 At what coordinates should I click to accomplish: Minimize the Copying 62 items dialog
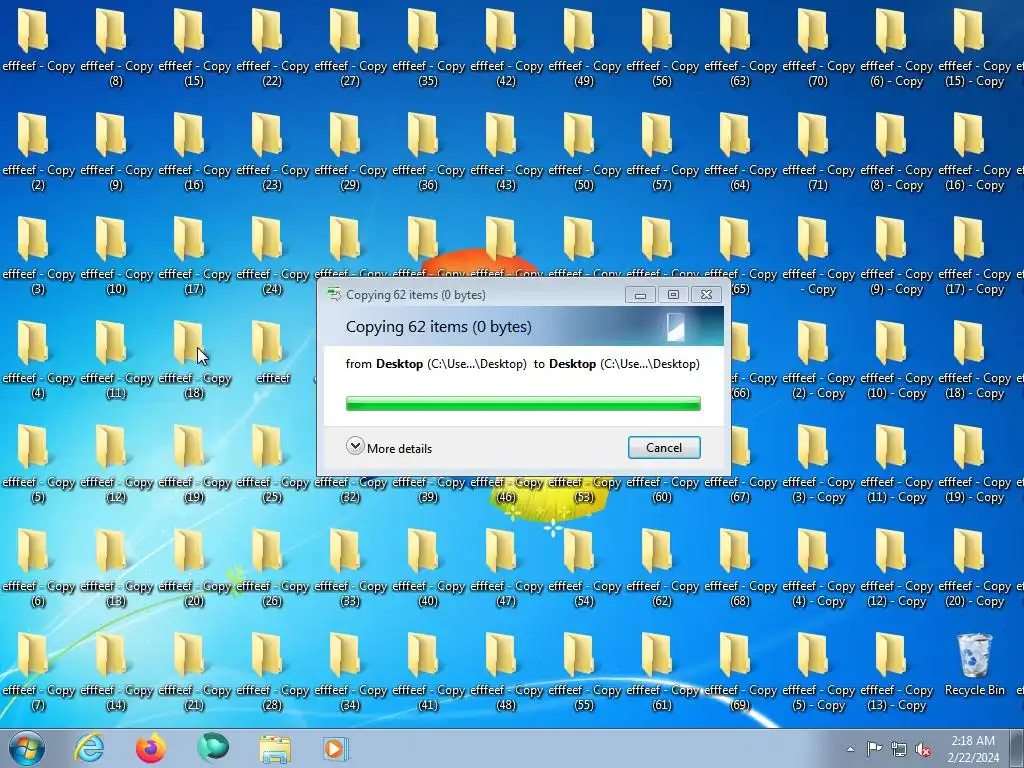click(x=640, y=295)
